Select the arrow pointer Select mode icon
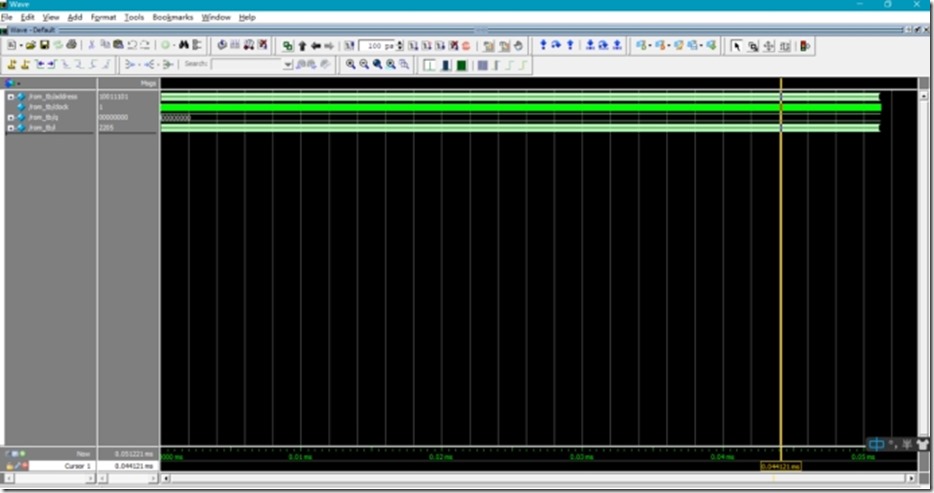 [x=737, y=46]
